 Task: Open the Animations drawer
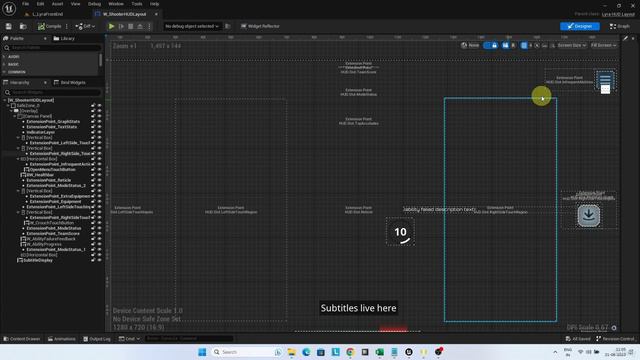pyautogui.click(x=61, y=339)
